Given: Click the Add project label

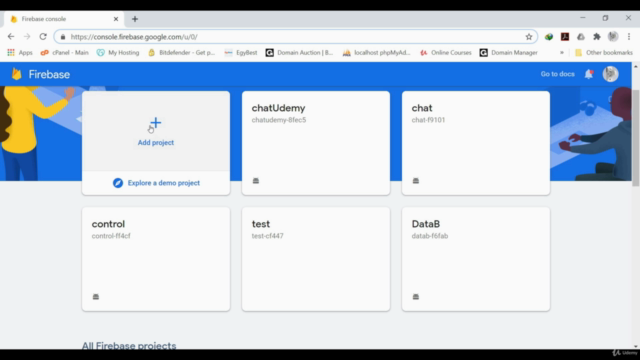Looking at the screenshot, I should (156, 142).
